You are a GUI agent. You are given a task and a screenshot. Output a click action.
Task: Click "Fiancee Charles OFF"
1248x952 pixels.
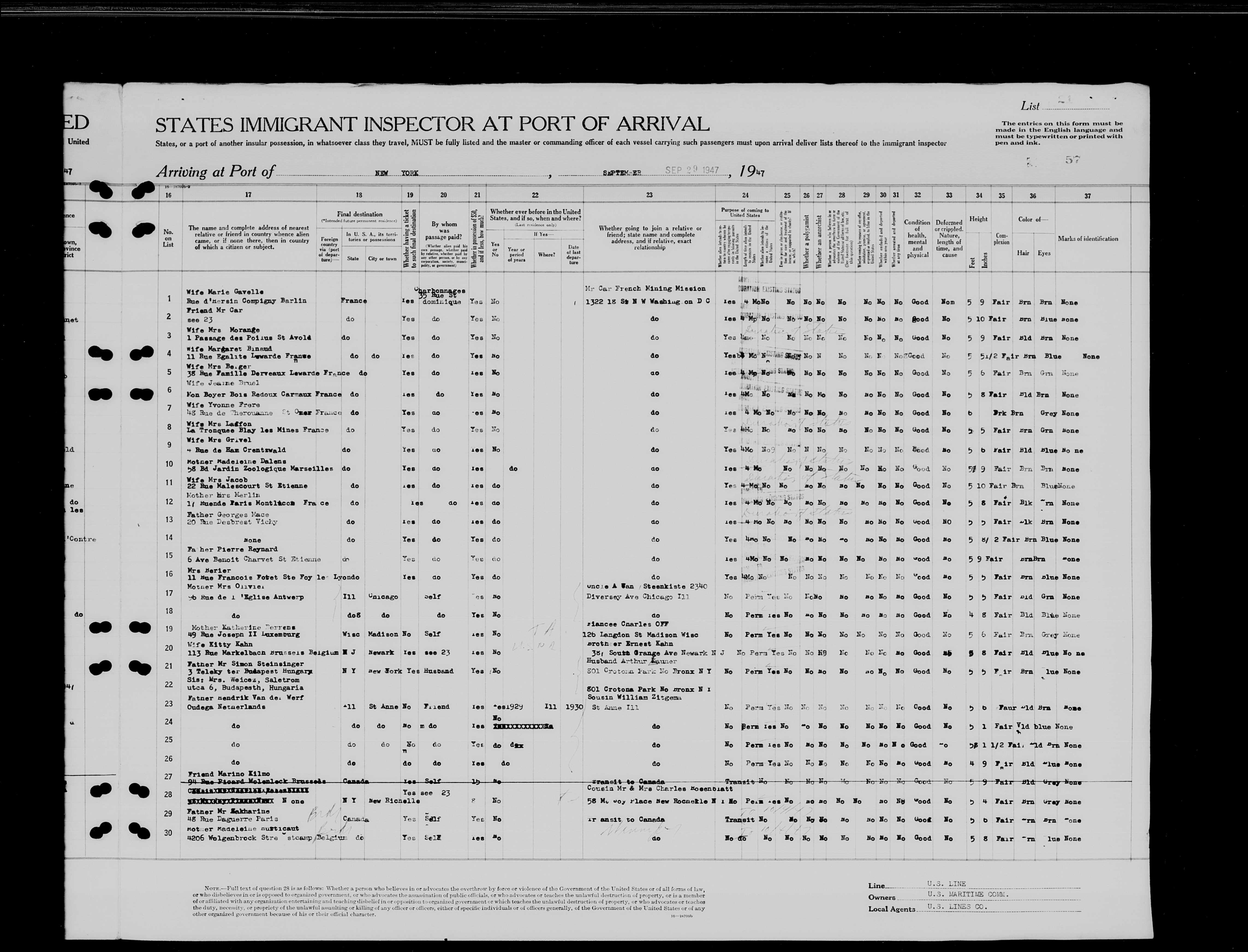(x=629, y=624)
